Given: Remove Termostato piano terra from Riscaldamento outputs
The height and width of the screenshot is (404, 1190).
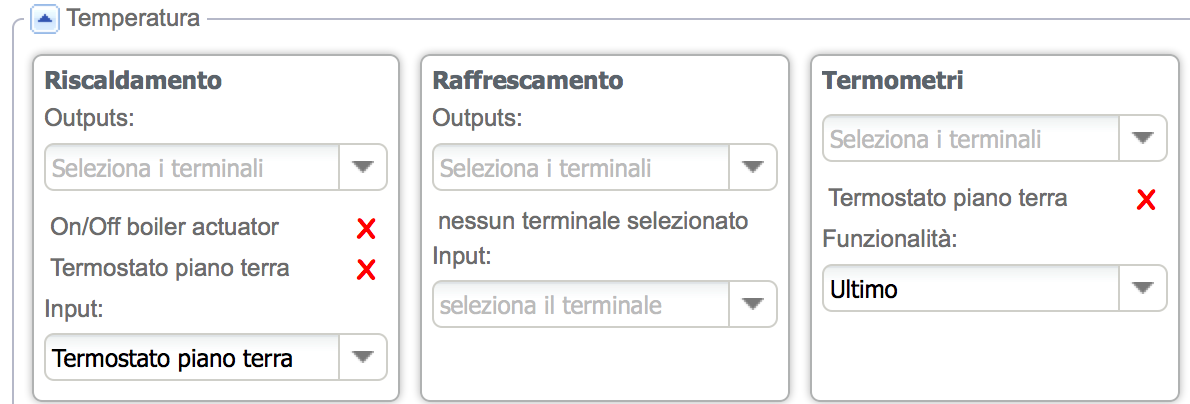Looking at the screenshot, I should [x=366, y=269].
